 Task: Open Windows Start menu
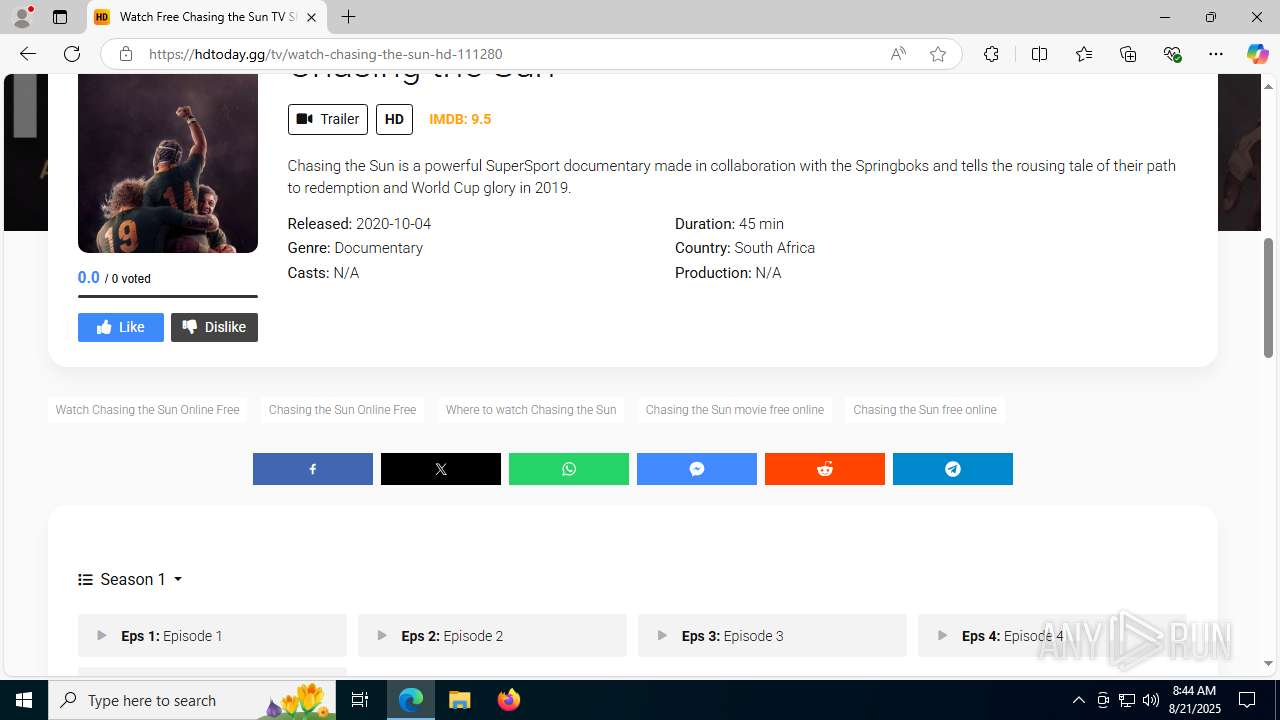(x=24, y=700)
